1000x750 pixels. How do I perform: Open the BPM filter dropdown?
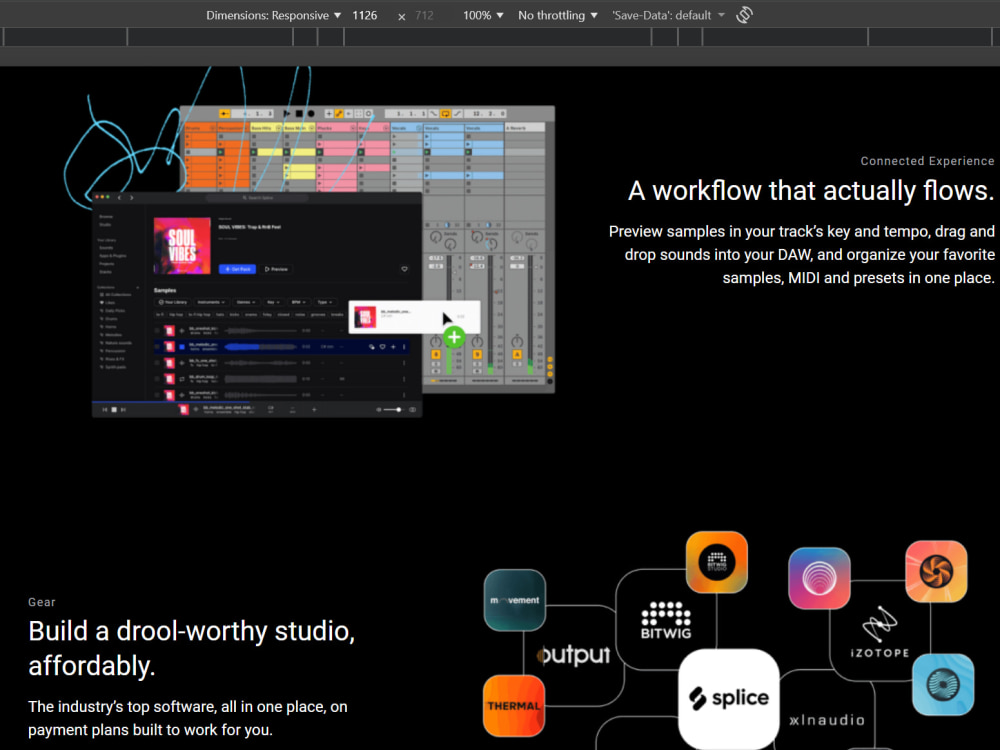(298, 302)
